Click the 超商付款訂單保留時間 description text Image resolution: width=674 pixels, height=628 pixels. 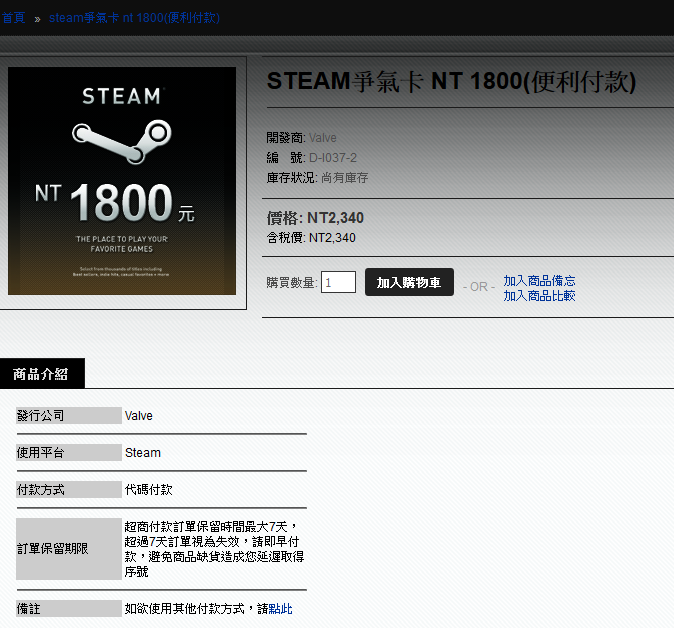click(214, 549)
